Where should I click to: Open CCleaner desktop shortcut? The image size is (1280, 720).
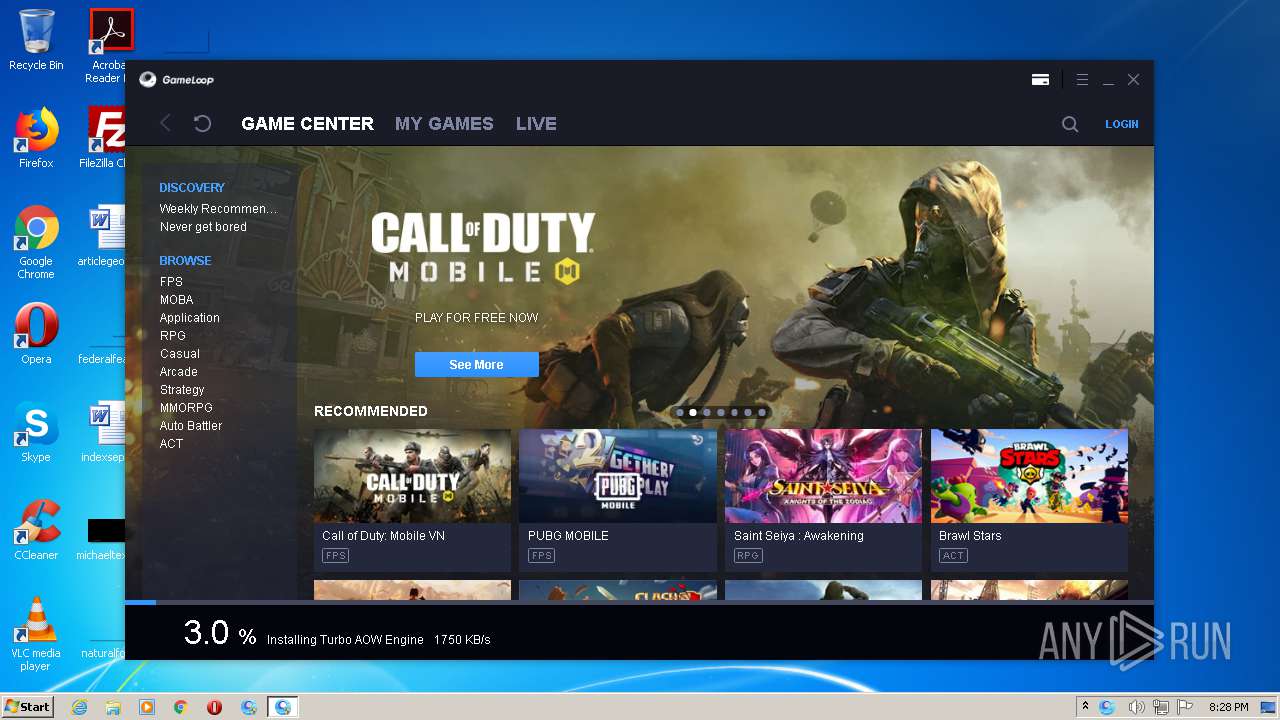(x=36, y=530)
